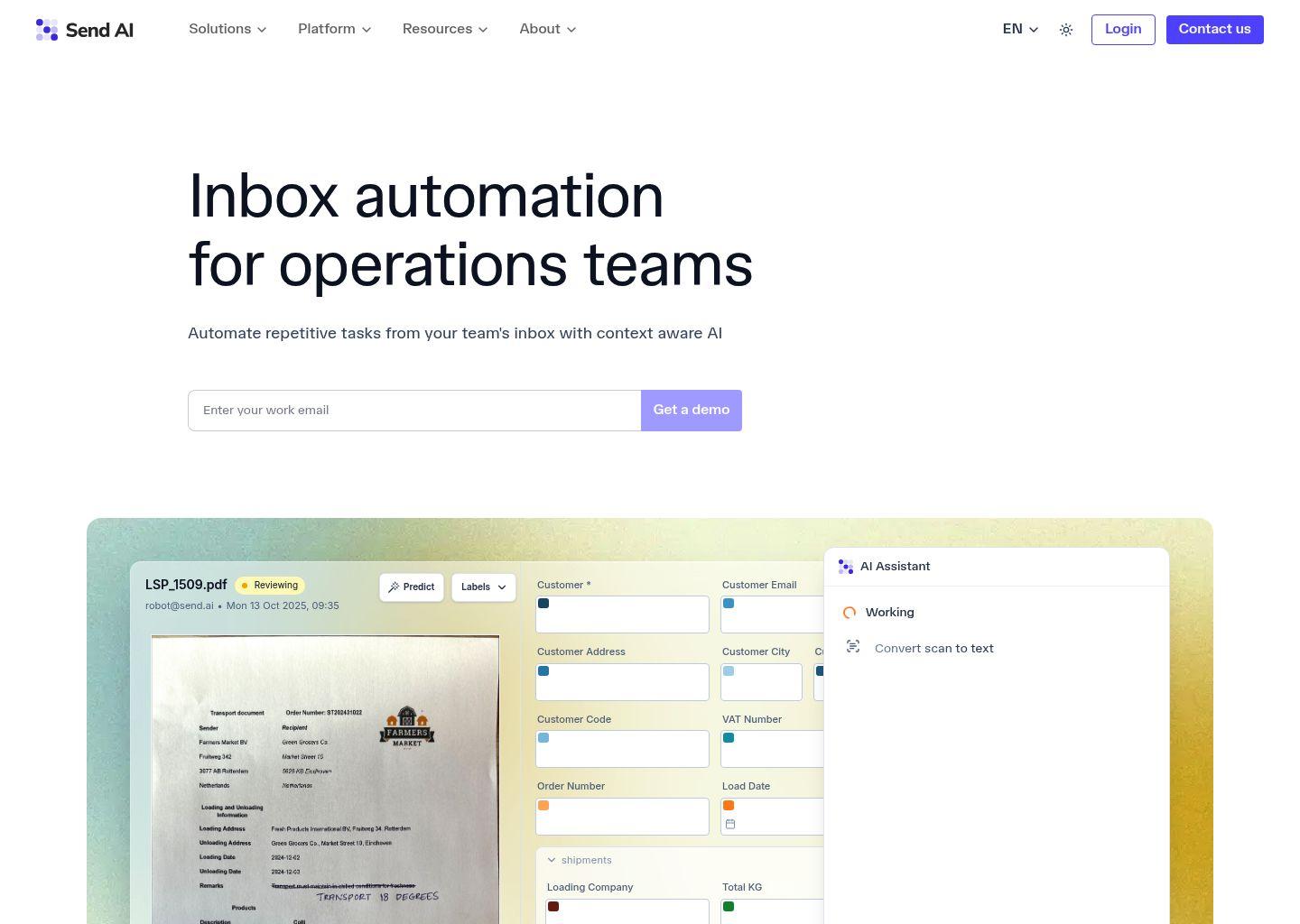Open the Platform menu
The image size is (1300, 924).
[x=334, y=30]
